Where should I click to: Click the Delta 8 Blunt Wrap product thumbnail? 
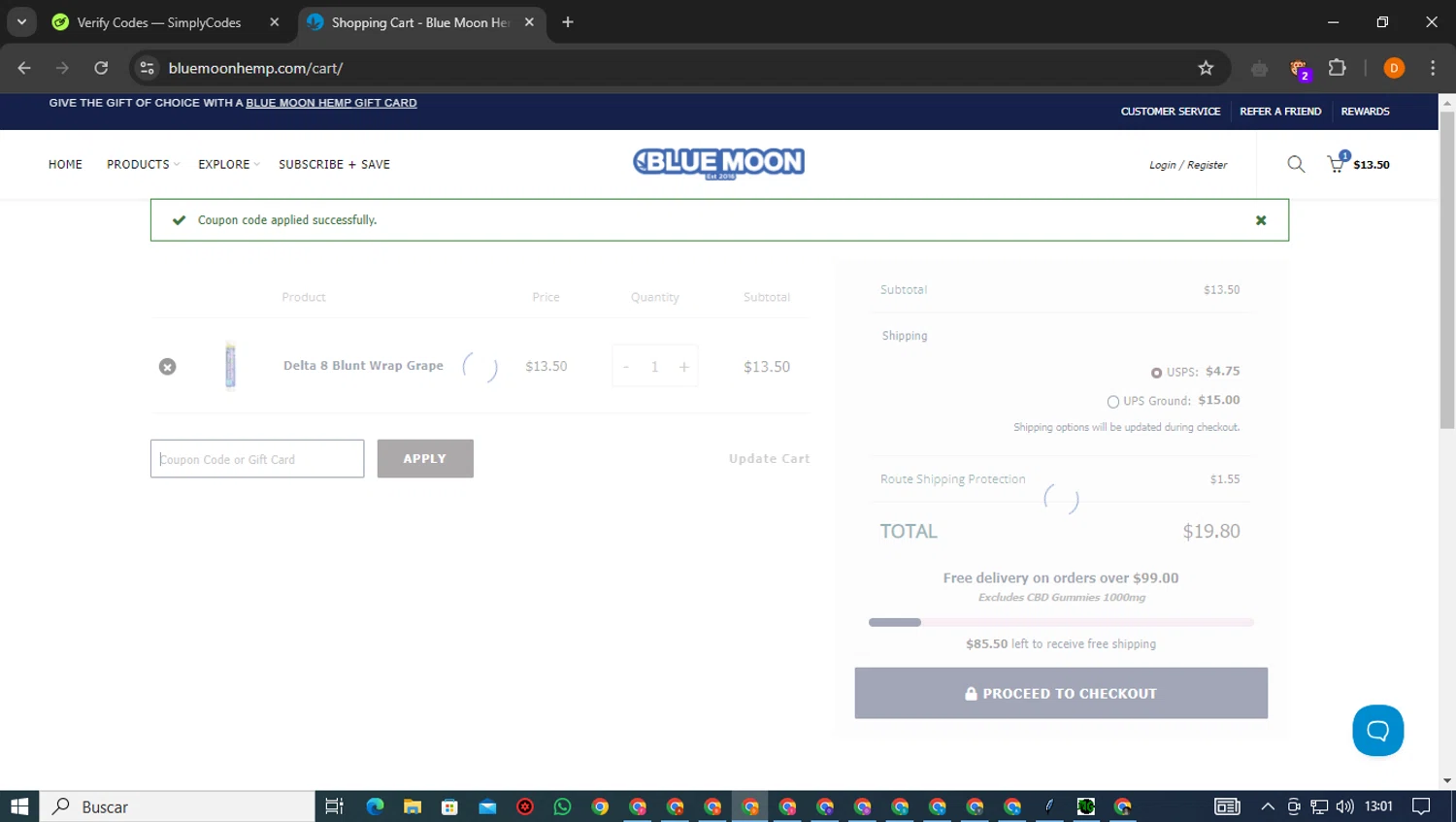(x=230, y=365)
